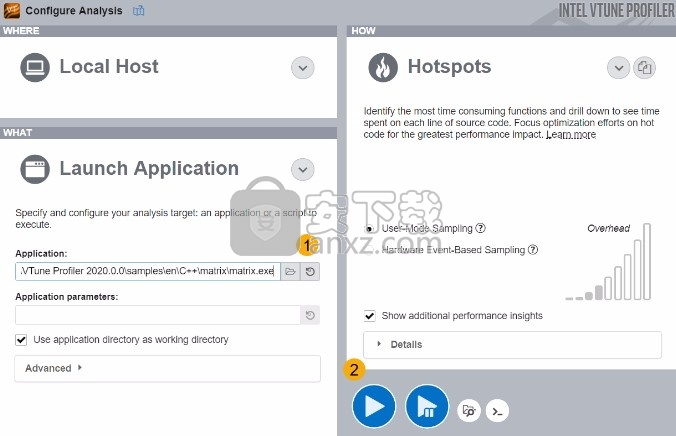
Task: Click the 'Hotspots' heading text
Action: point(449,67)
